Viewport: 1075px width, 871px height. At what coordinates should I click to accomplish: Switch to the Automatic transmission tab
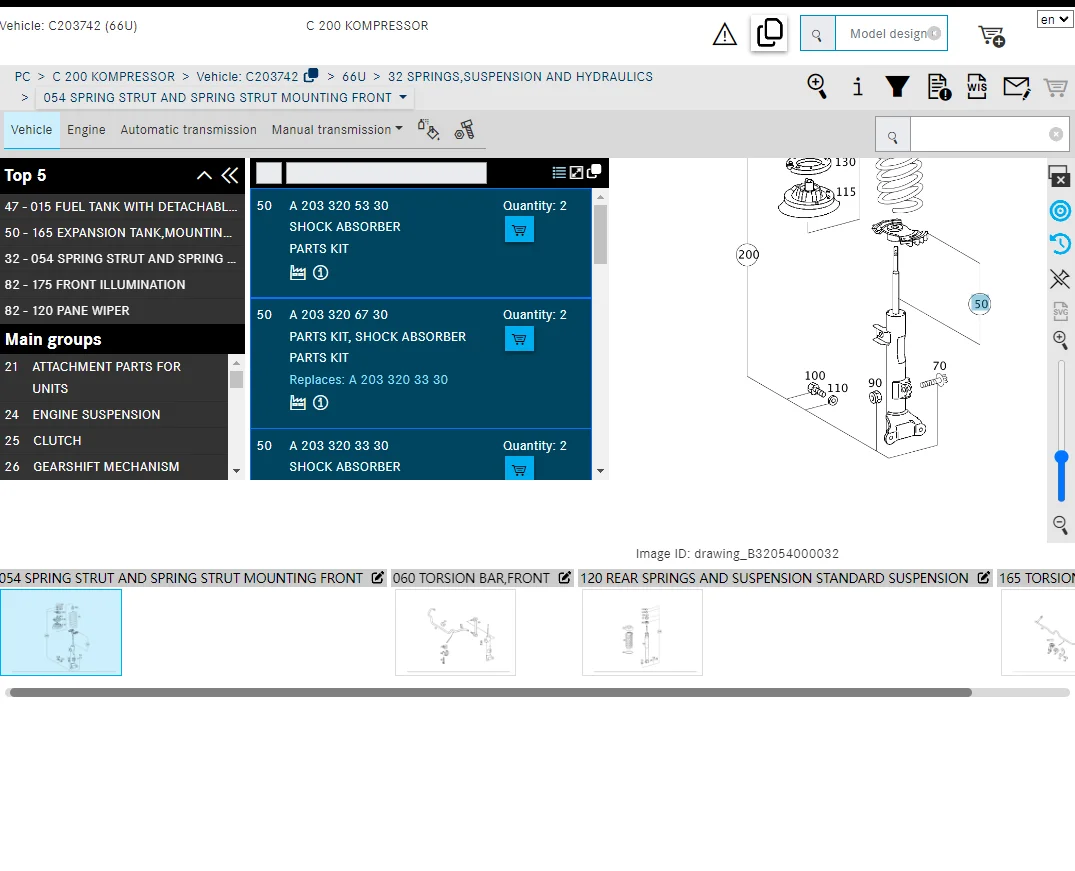[x=189, y=130]
